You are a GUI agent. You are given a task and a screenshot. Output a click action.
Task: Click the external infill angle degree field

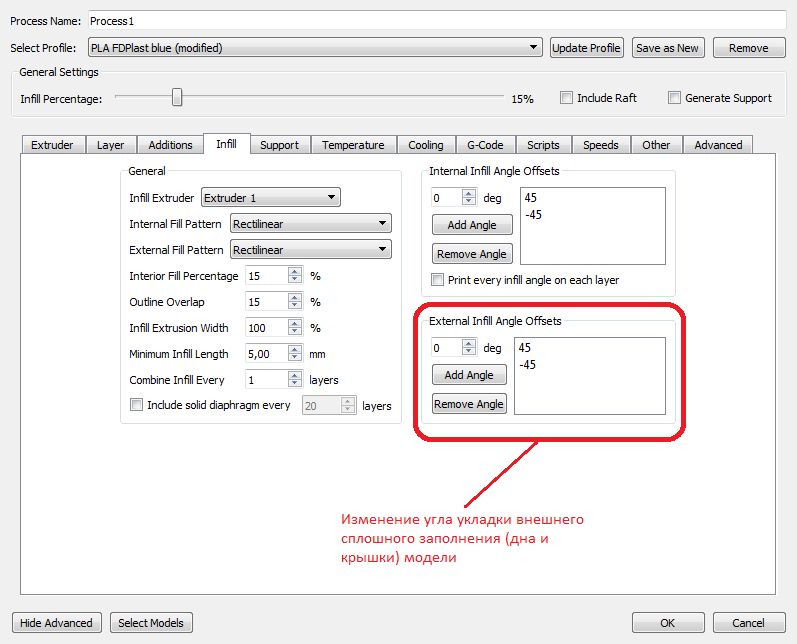pos(446,347)
